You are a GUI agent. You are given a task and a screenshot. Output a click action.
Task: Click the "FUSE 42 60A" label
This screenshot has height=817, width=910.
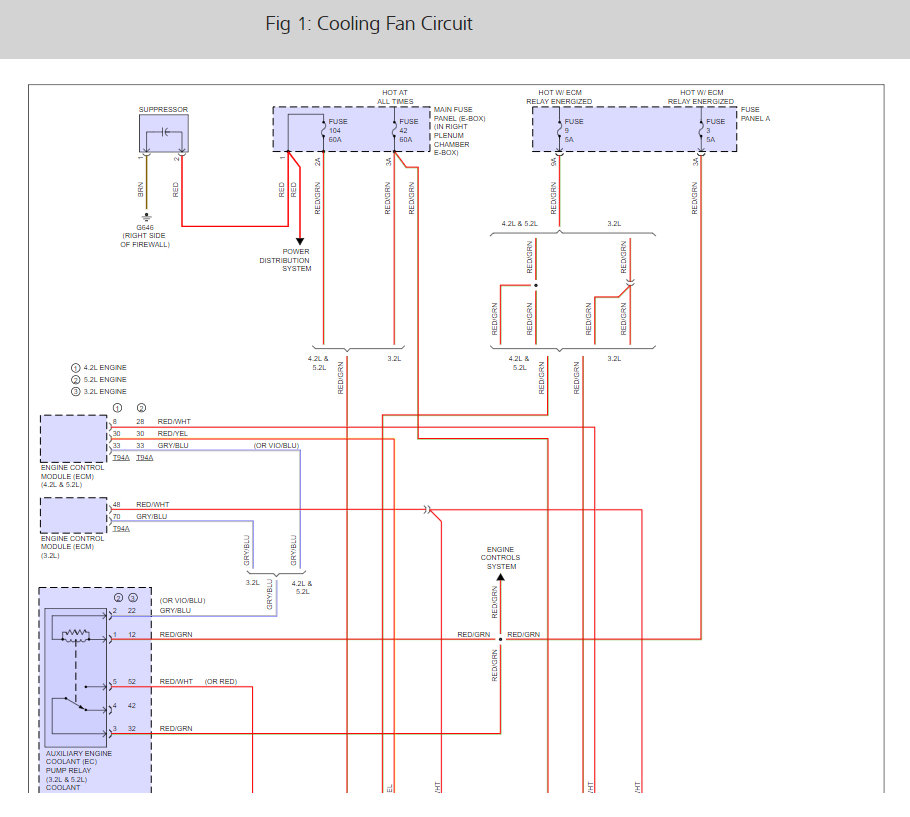pos(409,131)
